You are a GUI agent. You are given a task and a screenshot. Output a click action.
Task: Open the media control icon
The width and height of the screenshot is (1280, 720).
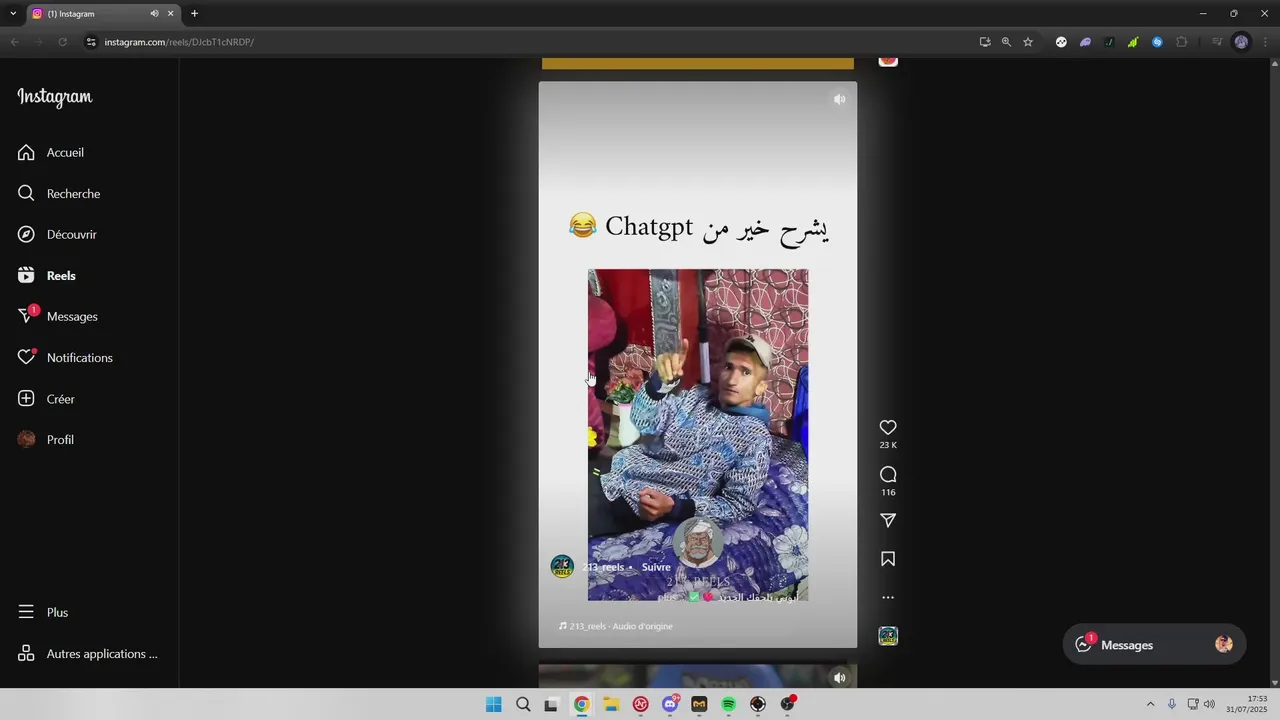[x=1217, y=42]
